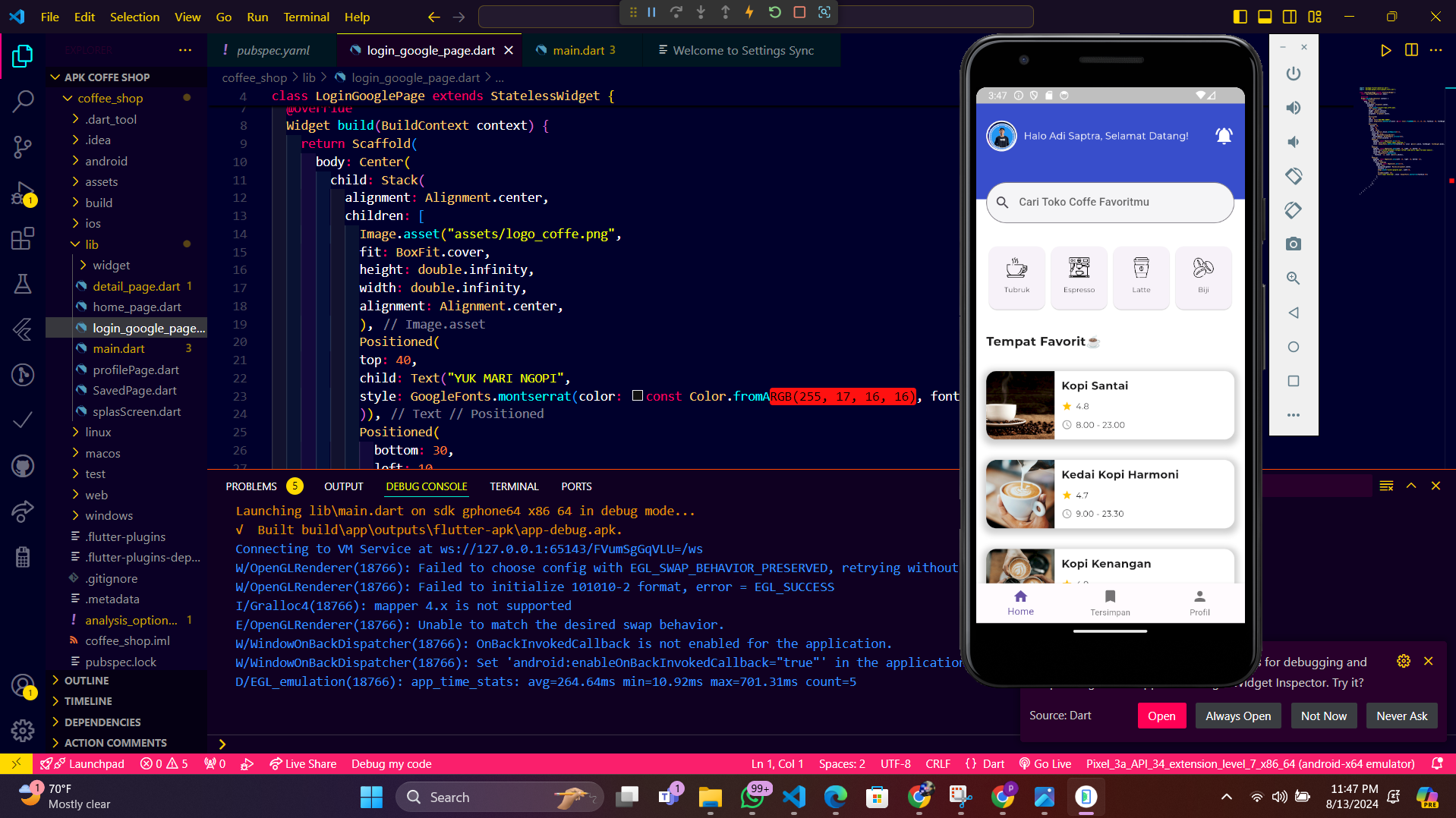Toggle the bottom panel layout button
The image size is (1456, 818).
click(1265, 17)
